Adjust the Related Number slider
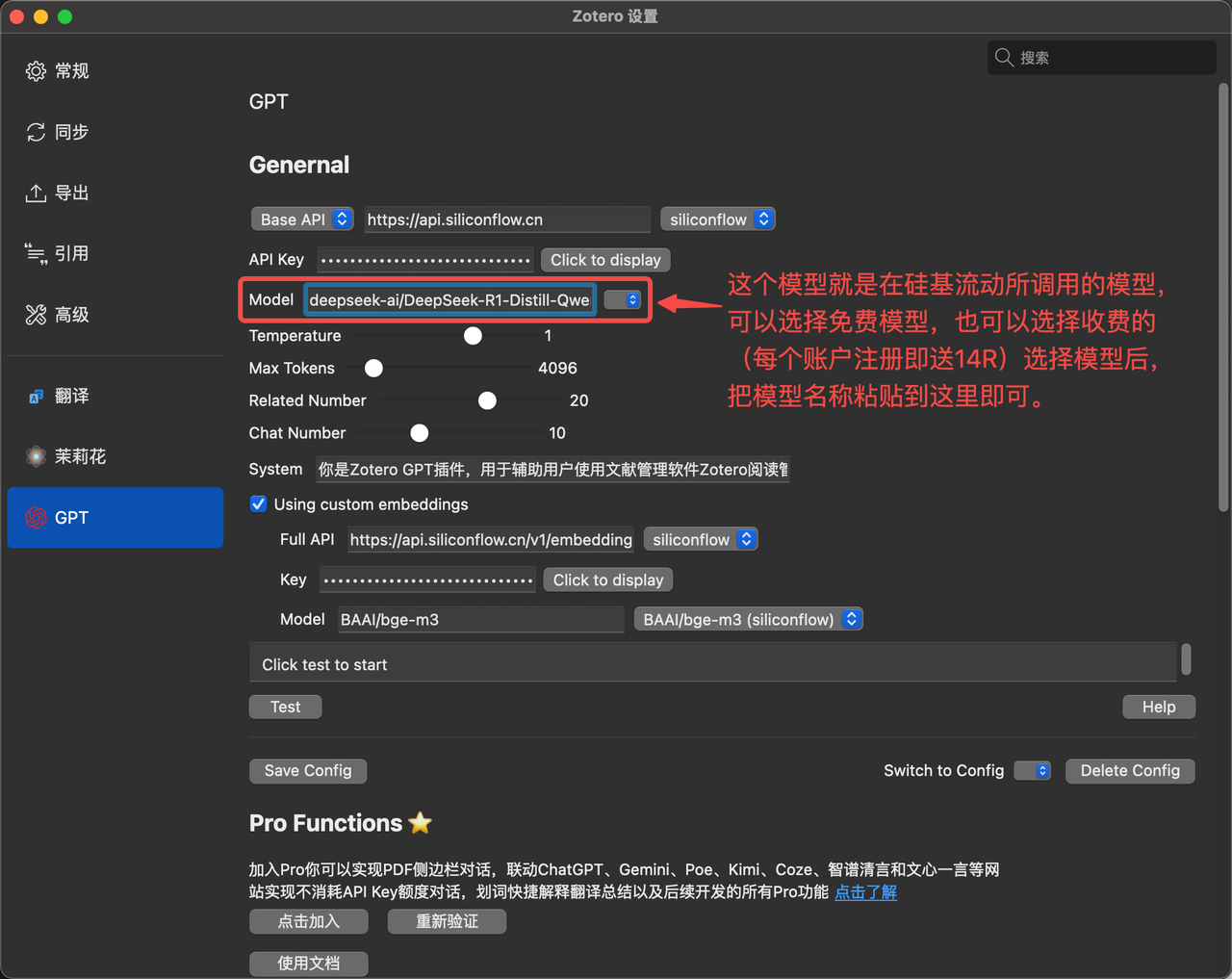1232x979 pixels. pos(487,400)
